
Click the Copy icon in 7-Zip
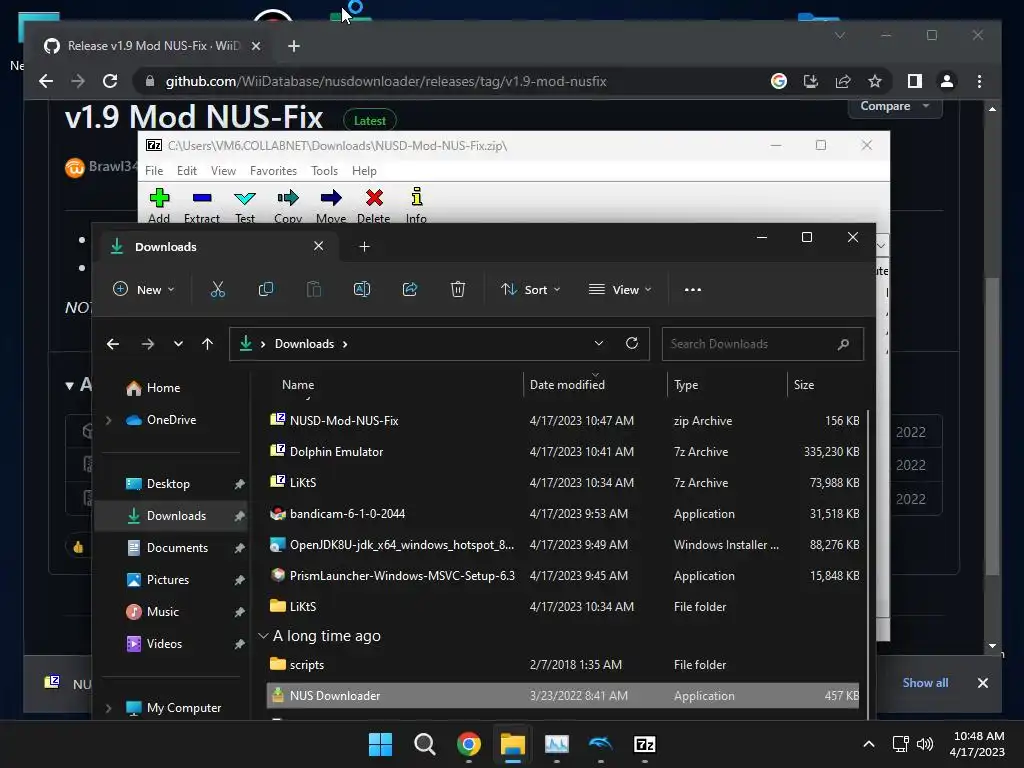pos(288,198)
